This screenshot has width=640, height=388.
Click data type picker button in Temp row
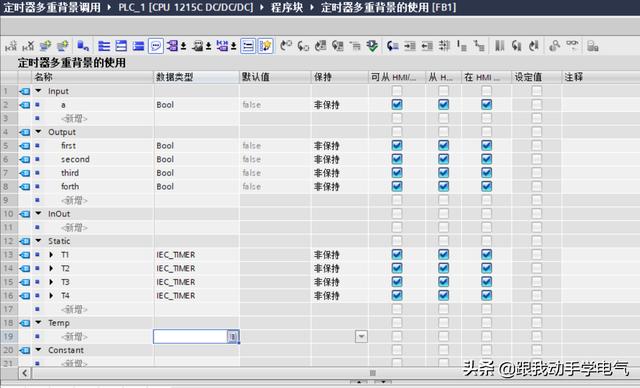[x=233, y=337]
